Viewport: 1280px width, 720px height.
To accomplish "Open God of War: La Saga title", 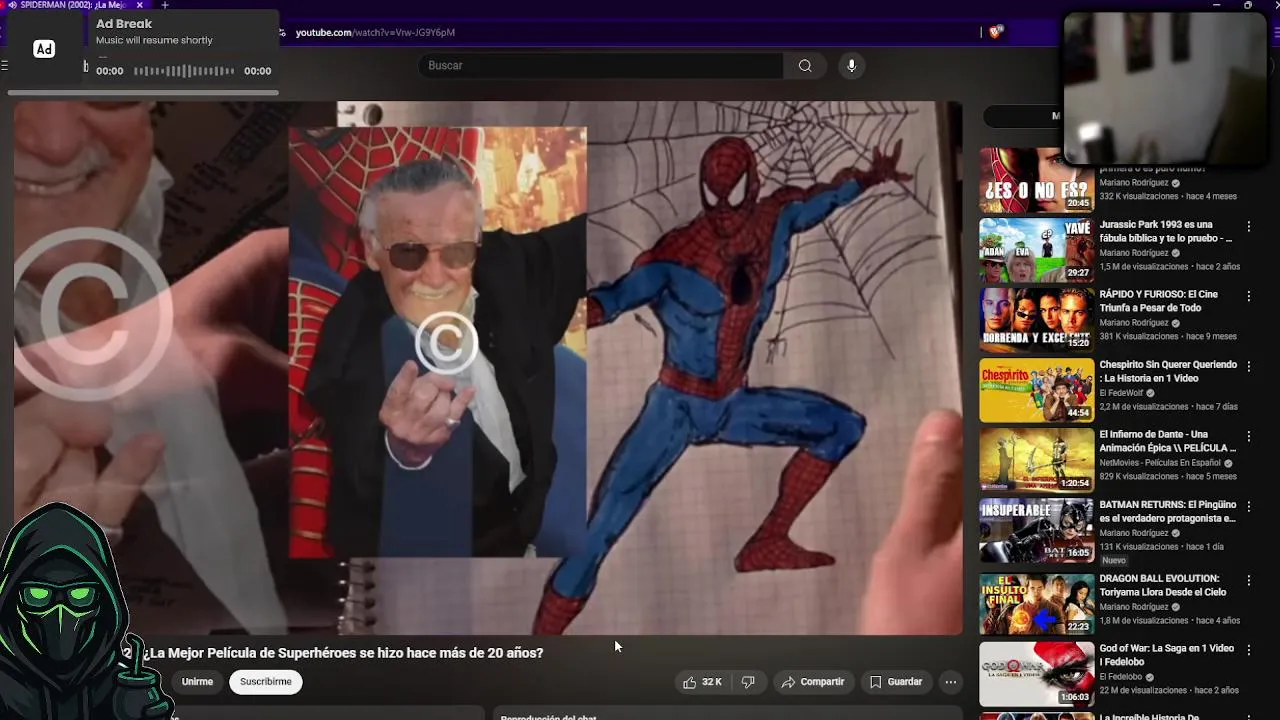I will [x=1166, y=655].
